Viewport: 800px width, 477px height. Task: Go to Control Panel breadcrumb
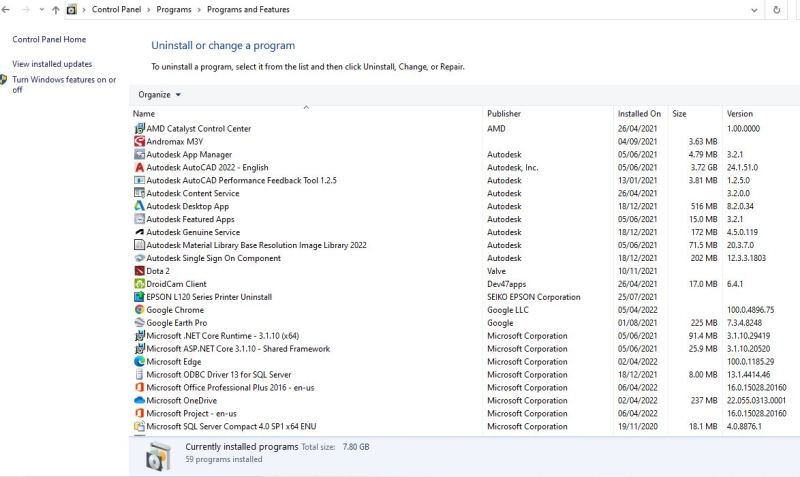(116, 10)
